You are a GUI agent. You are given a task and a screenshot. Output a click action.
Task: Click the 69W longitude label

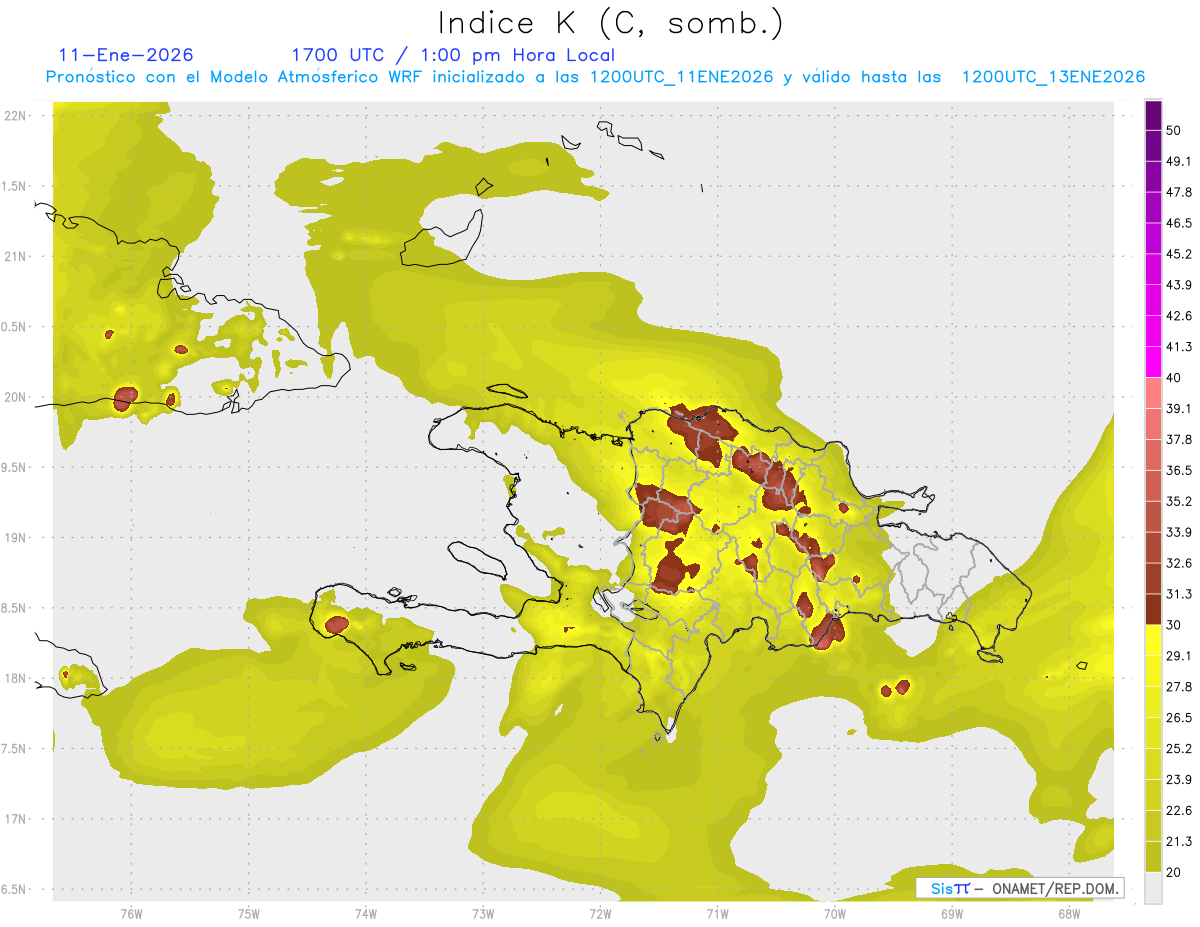tap(951, 914)
